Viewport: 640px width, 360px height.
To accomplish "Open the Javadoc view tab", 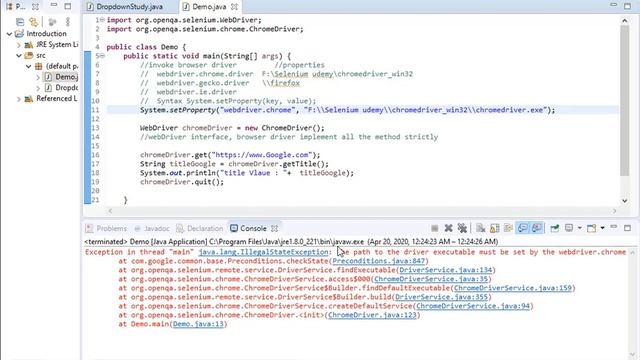I will pyautogui.click(x=151, y=228).
